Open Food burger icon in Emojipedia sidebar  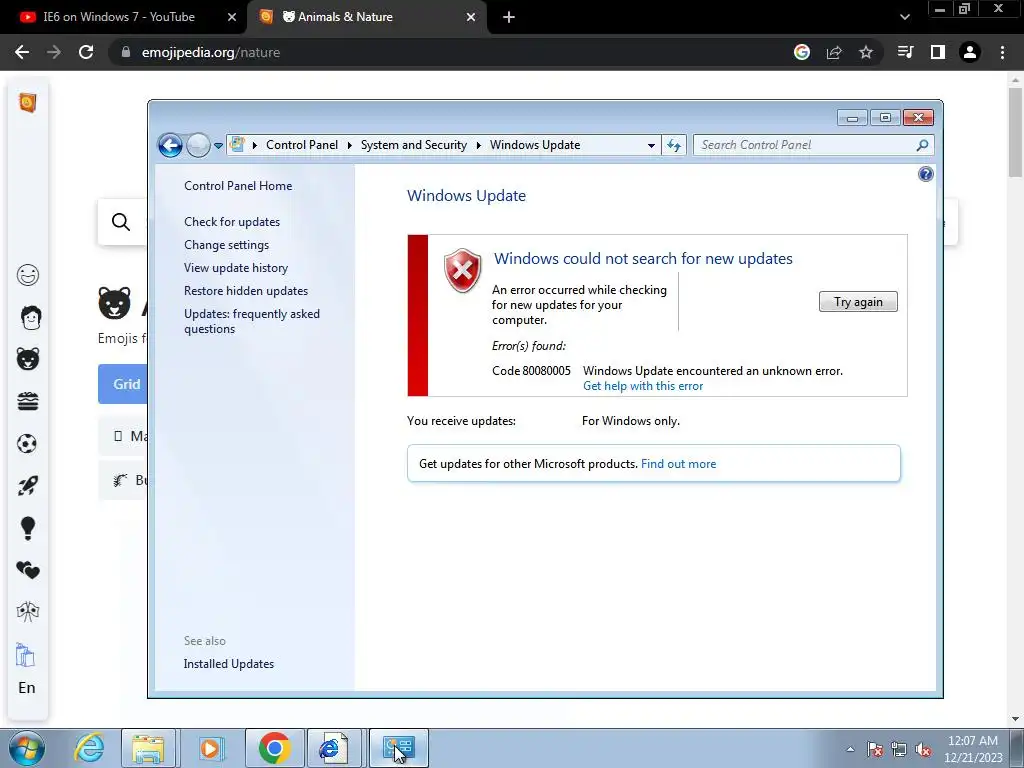(x=27, y=402)
